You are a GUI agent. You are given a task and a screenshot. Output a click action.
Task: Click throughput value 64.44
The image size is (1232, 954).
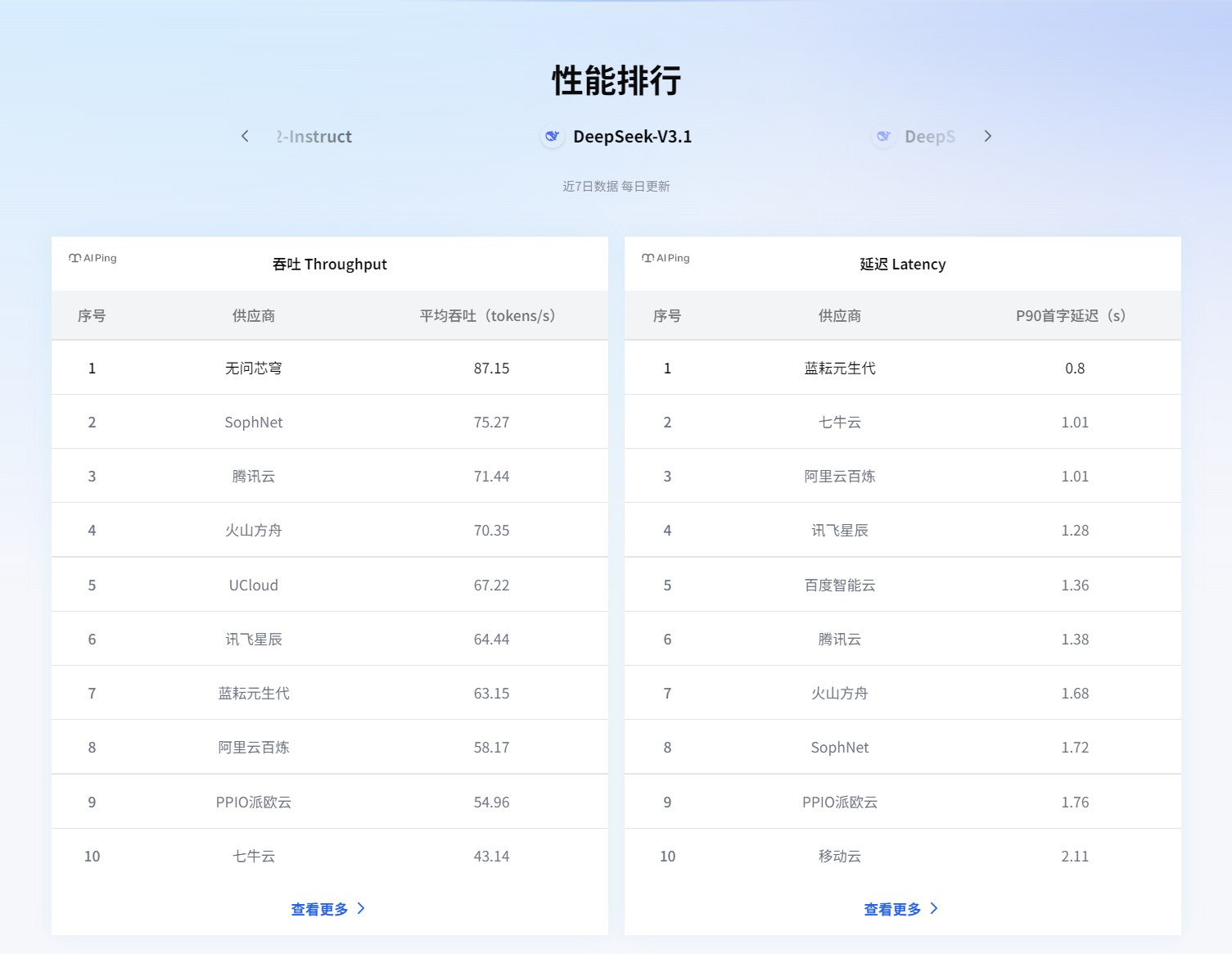click(491, 640)
